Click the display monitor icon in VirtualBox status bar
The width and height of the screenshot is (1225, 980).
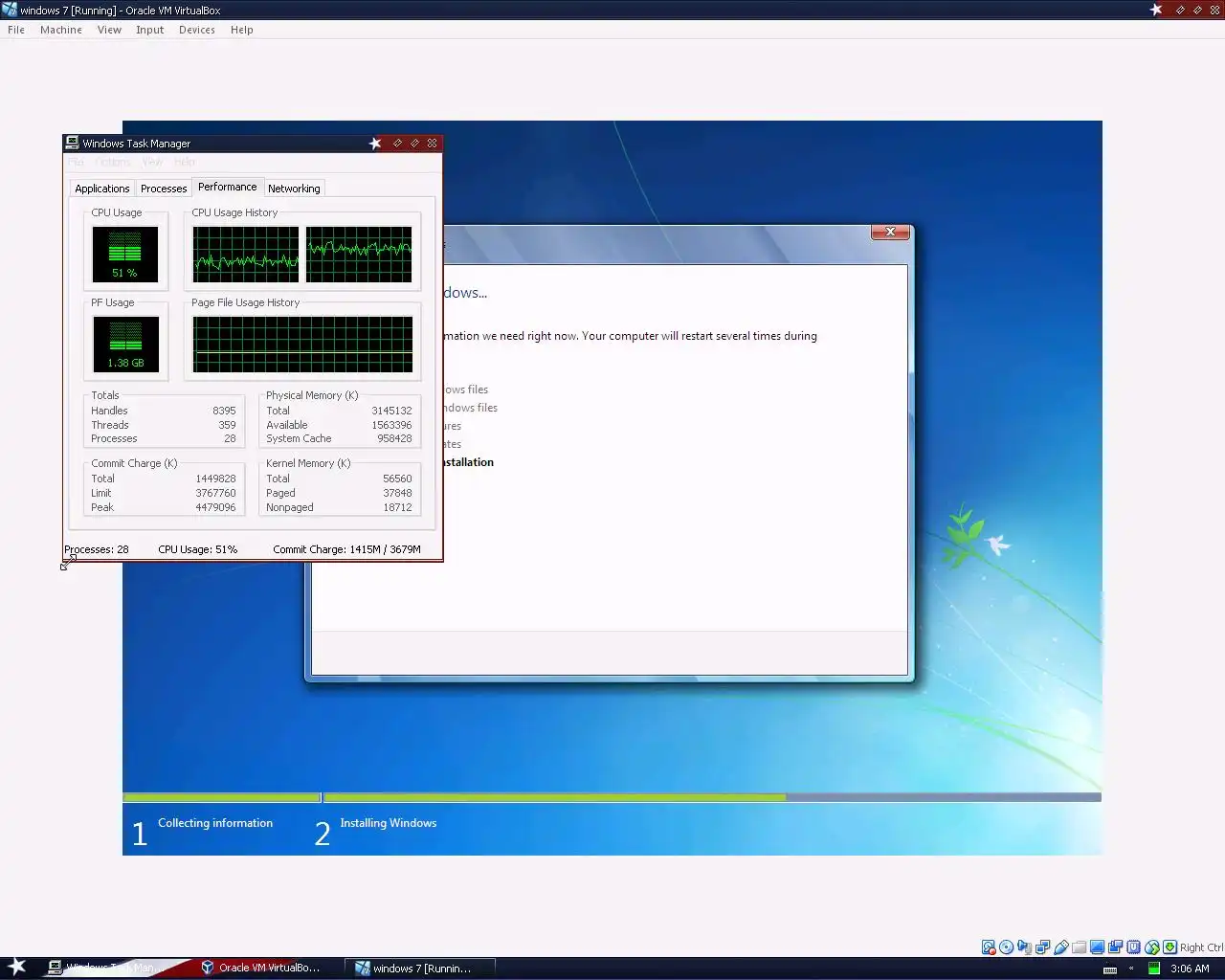click(1097, 947)
